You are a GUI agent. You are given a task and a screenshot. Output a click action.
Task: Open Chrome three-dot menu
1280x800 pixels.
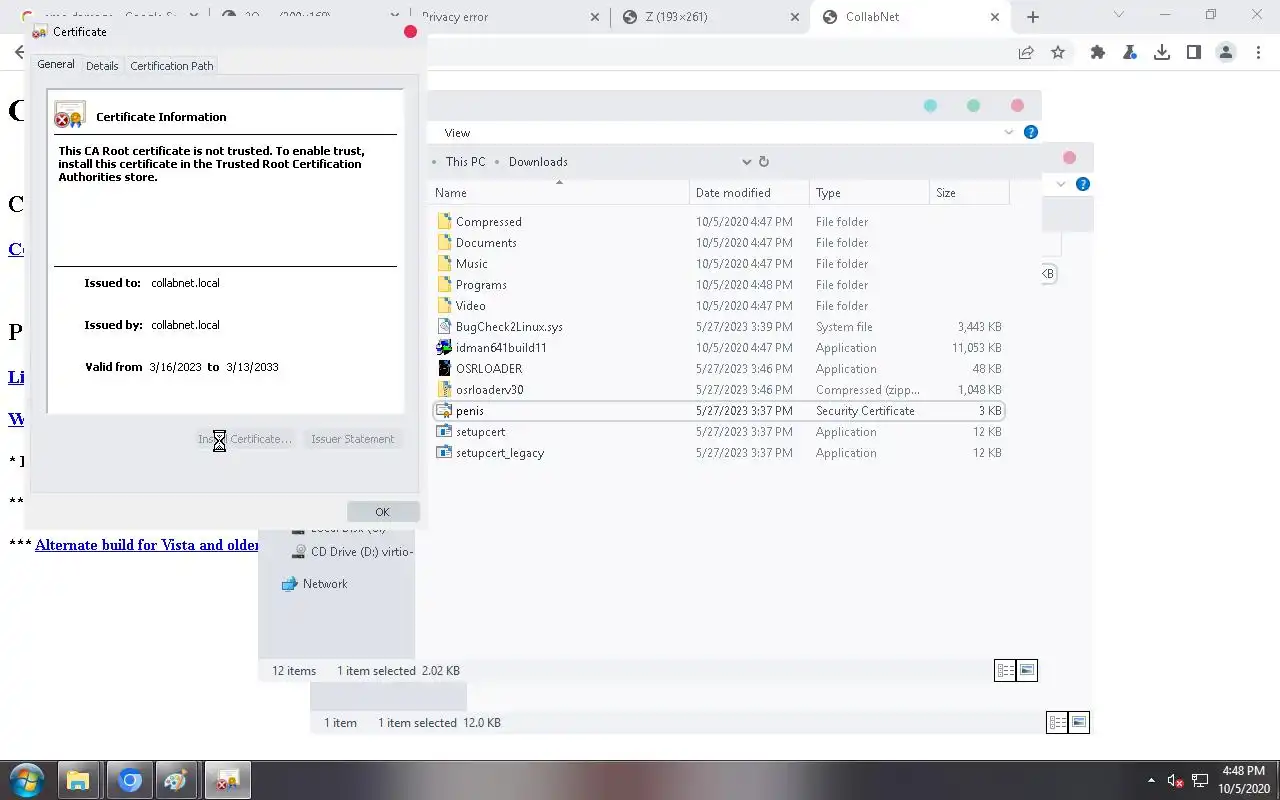tap(1258, 53)
